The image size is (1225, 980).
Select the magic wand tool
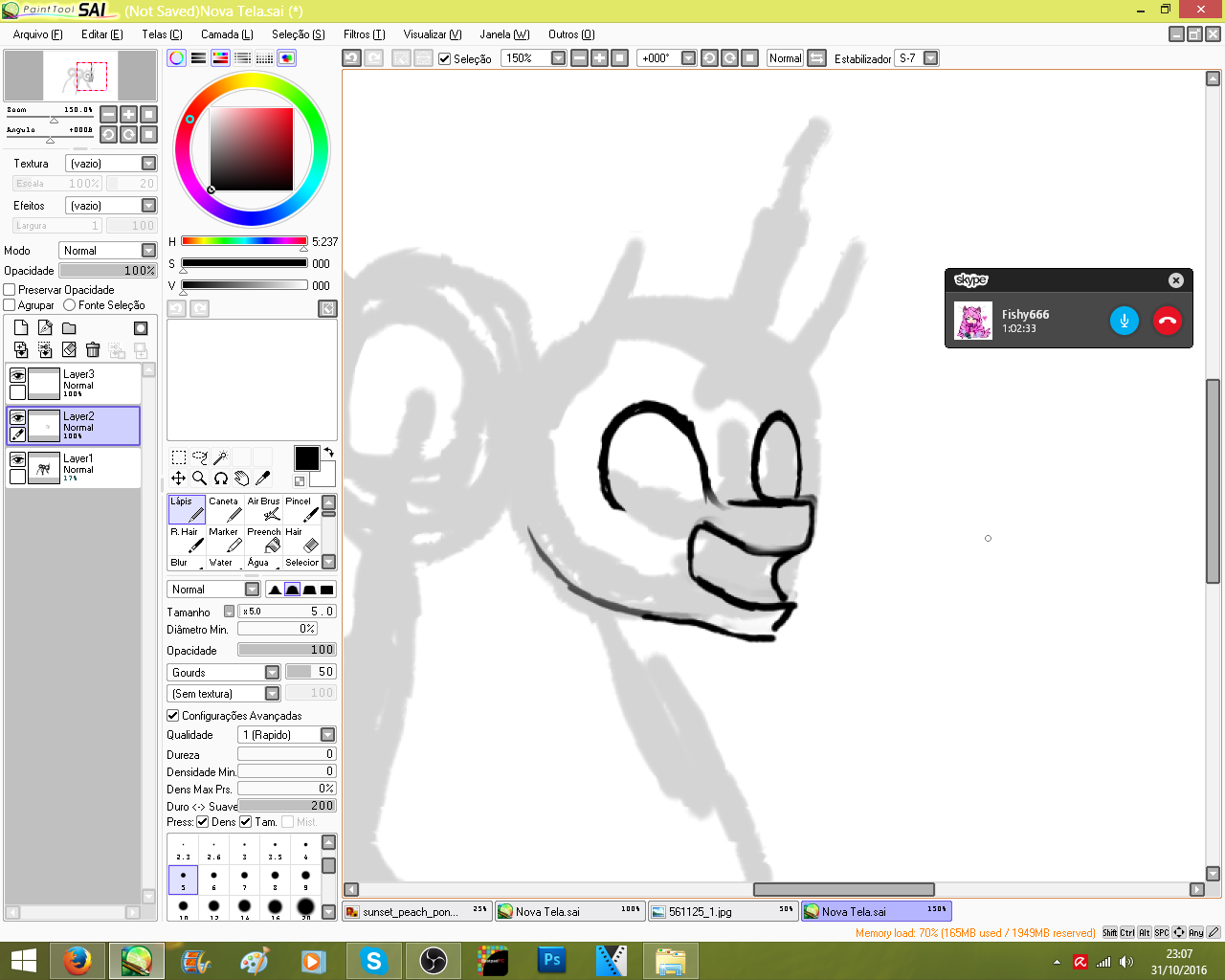[x=221, y=457]
